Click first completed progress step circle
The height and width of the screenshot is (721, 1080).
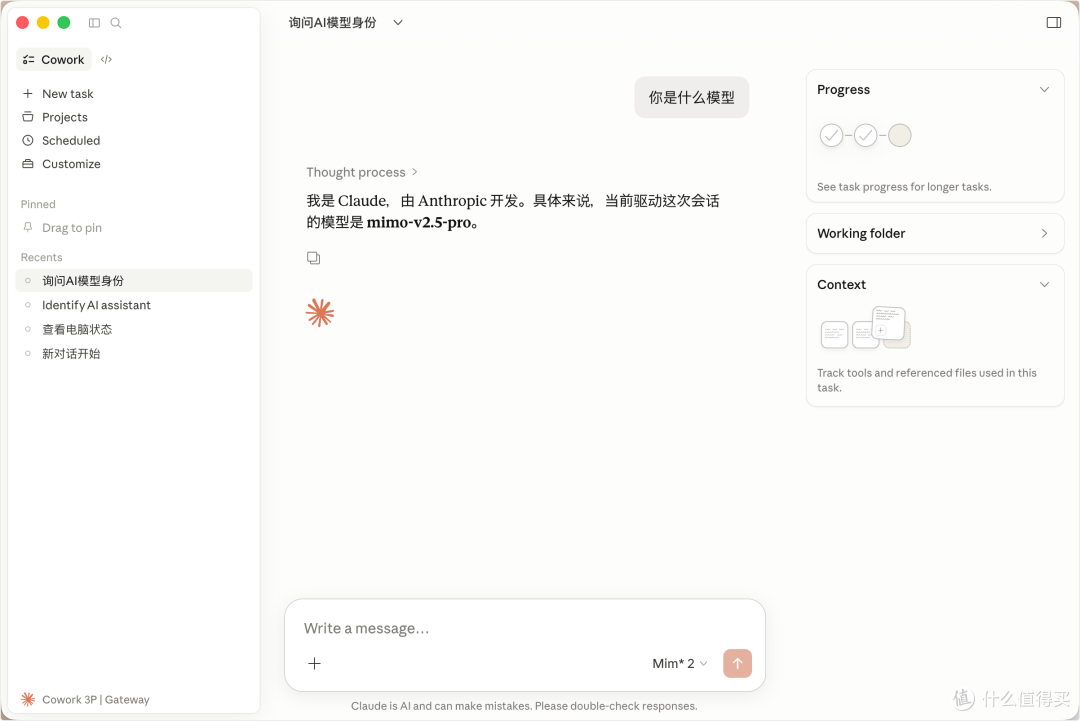[x=831, y=135]
